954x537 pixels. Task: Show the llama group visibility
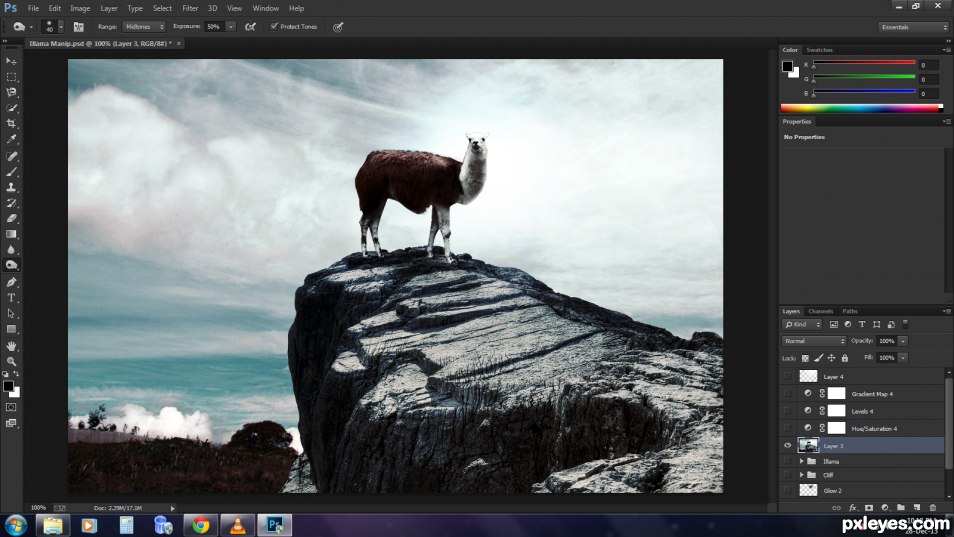[x=787, y=462]
